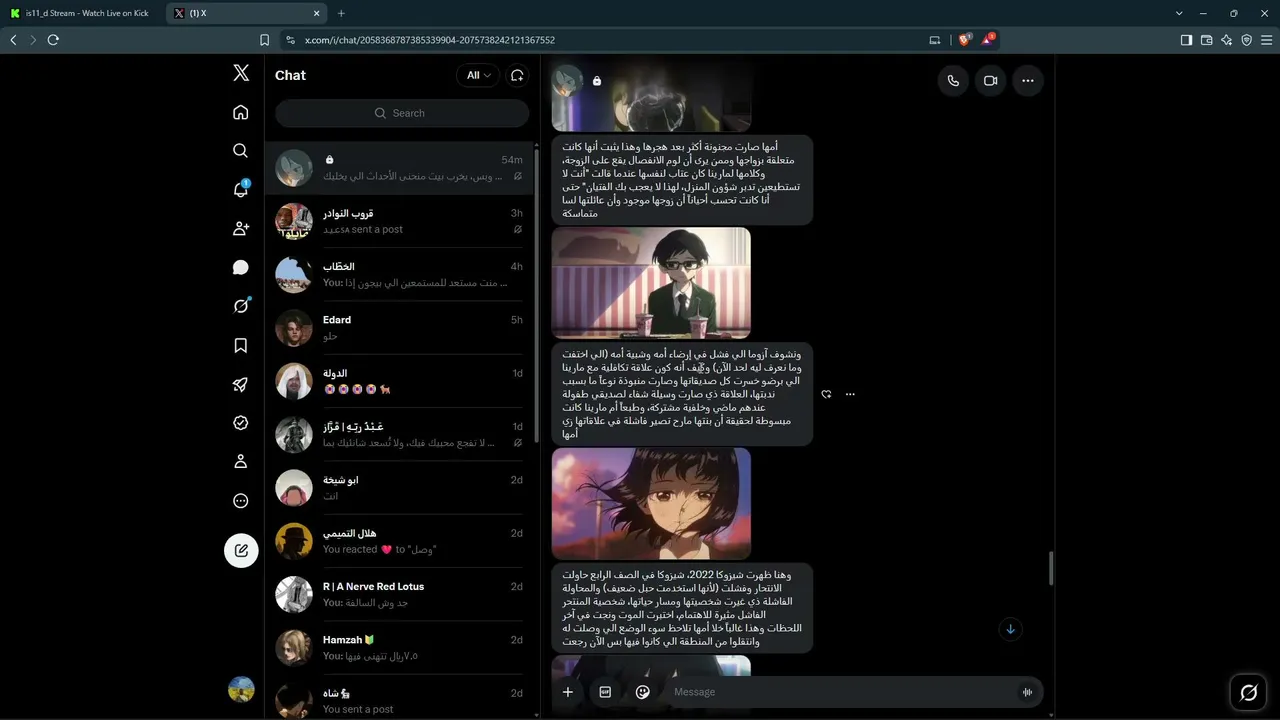This screenshot has width=1280, height=720.
Task: Reload the current page
Action: [53, 40]
